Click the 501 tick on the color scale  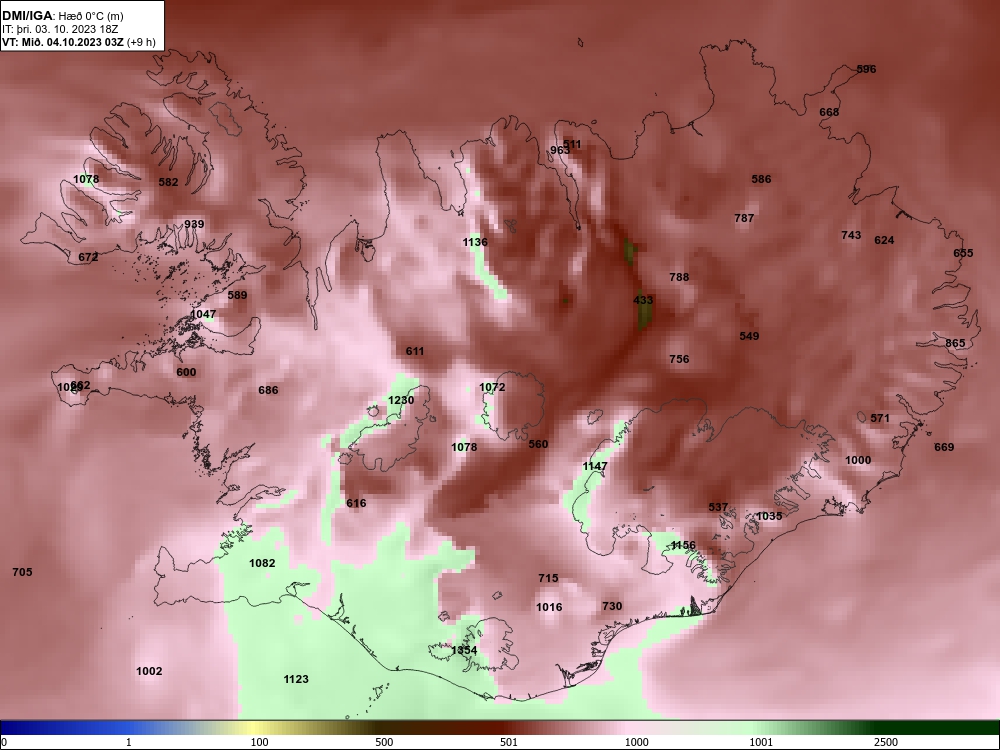pyautogui.click(x=509, y=742)
